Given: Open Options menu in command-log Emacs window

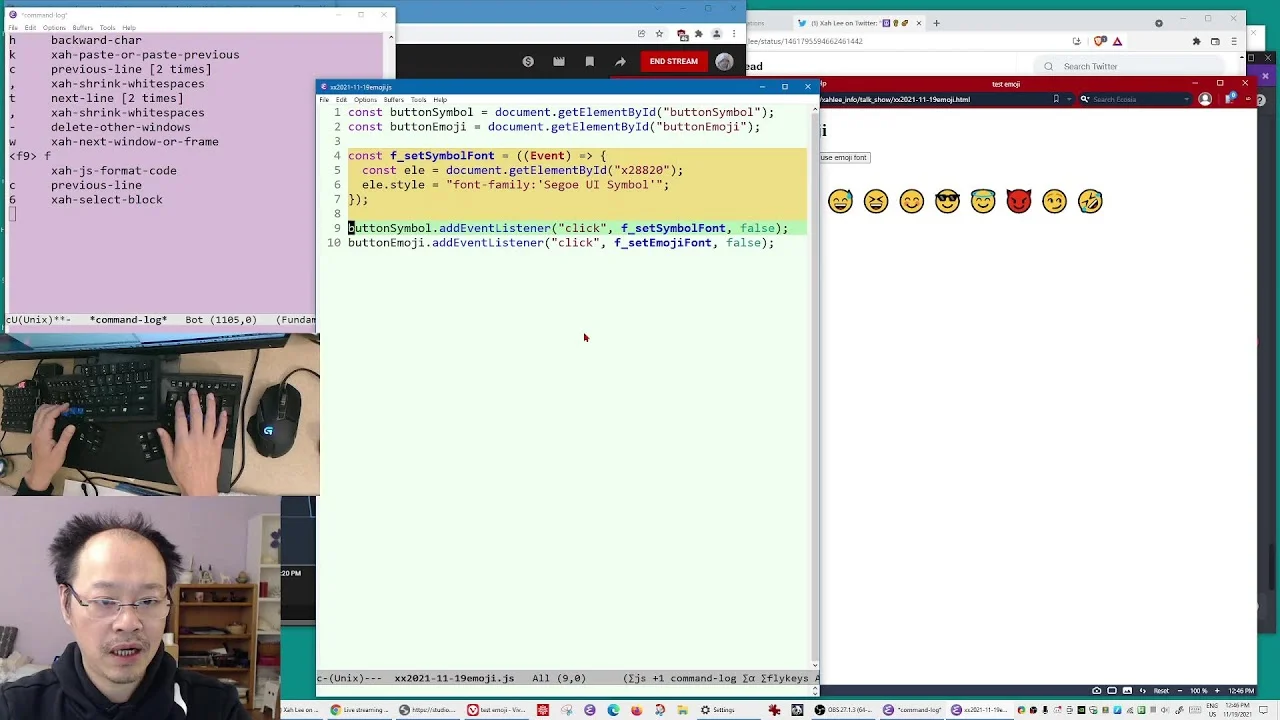Looking at the screenshot, I should coord(54,28).
